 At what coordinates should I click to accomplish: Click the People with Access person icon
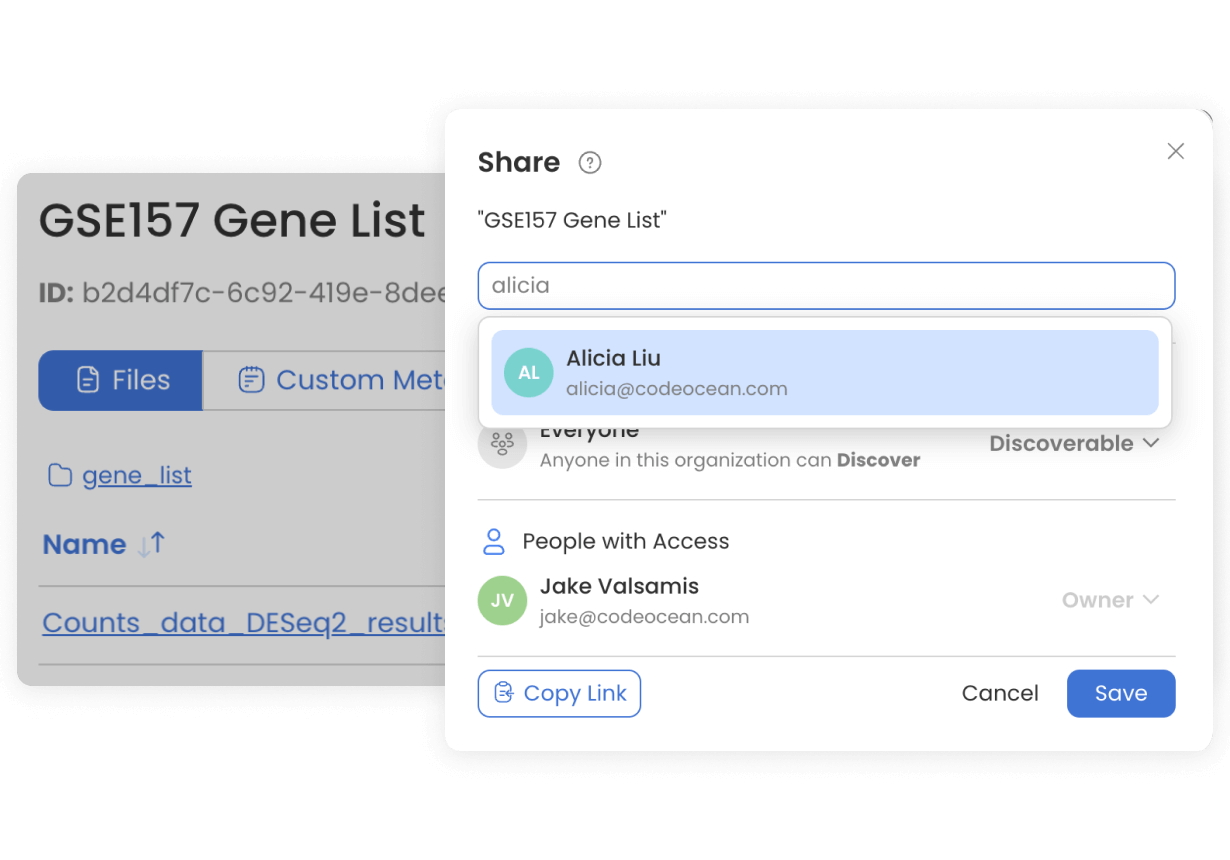pyautogui.click(x=494, y=542)
